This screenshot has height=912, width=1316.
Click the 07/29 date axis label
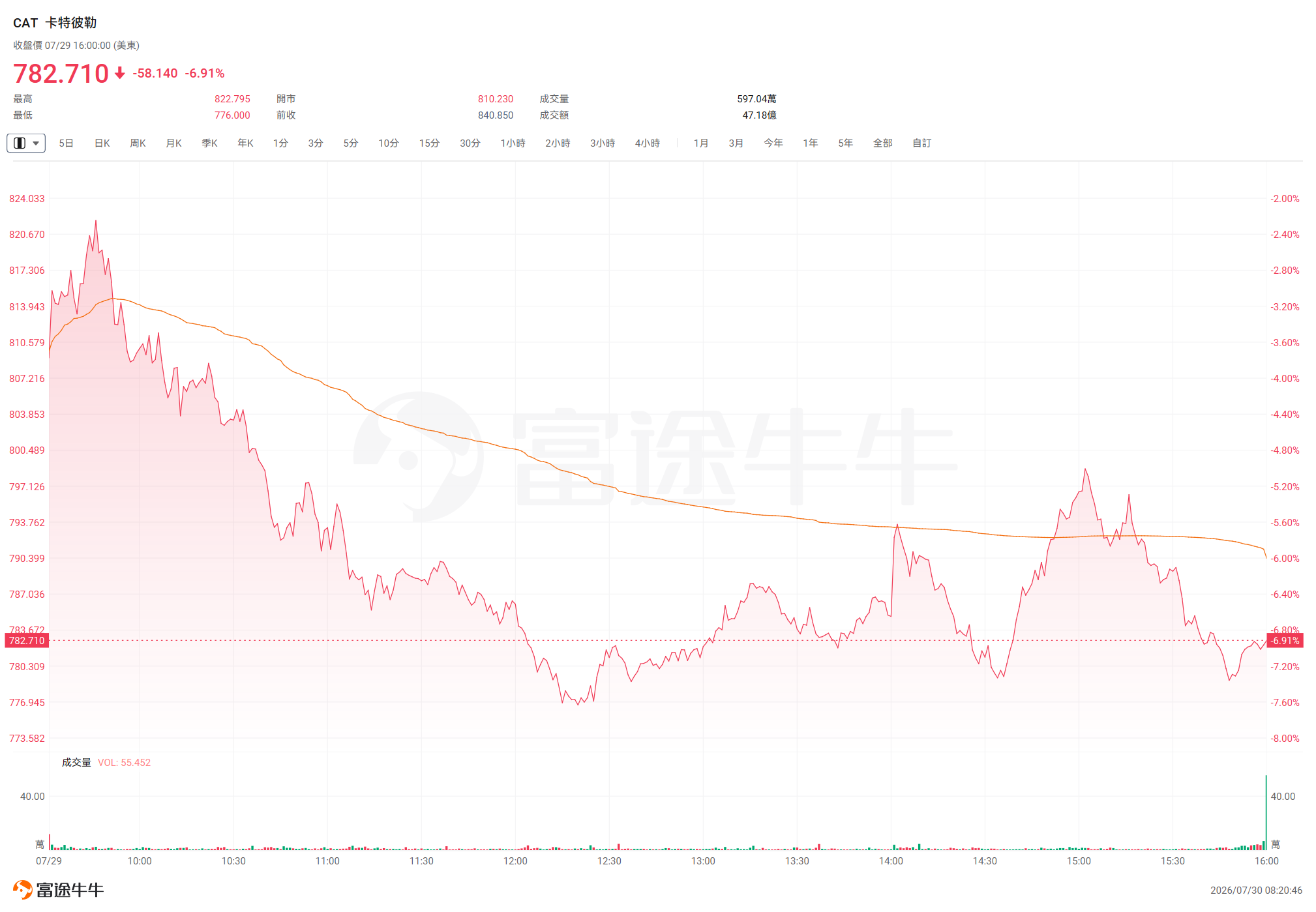49,861
